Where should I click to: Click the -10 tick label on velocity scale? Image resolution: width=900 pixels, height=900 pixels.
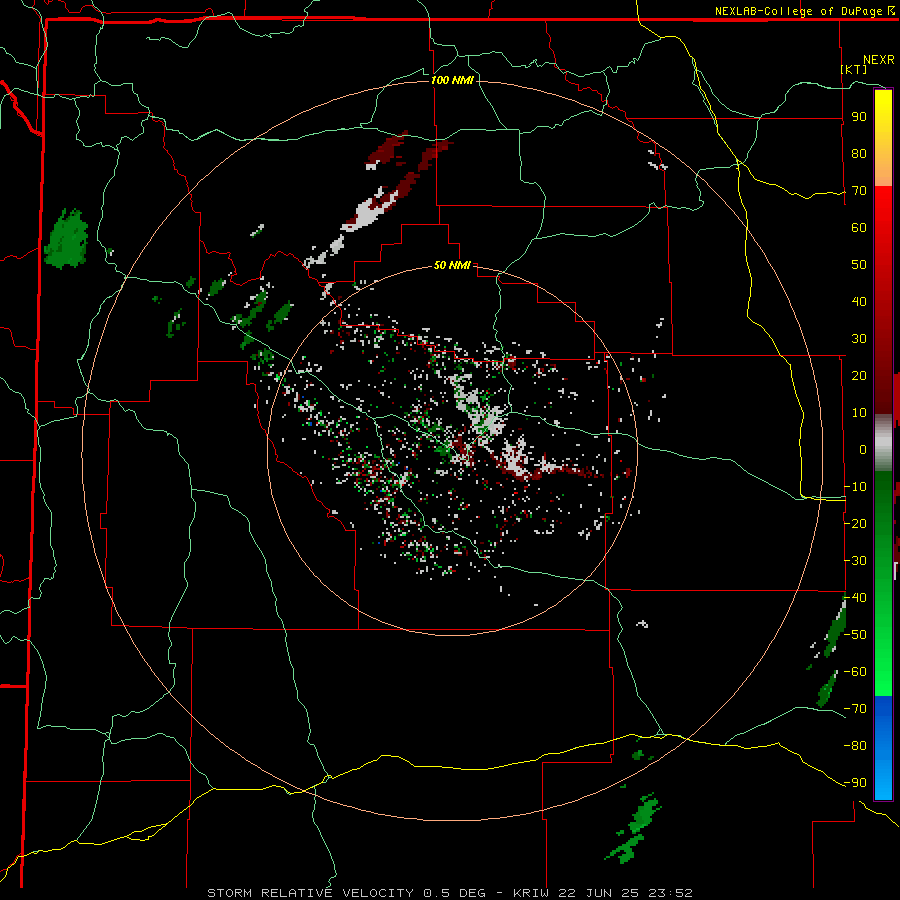(x=855, y=487)
